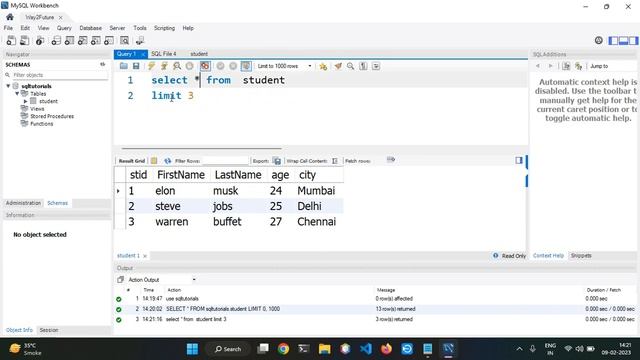Click the Result Grid form editor icon
The width and height of the screenshot is (640, 360).
[154, 161]
